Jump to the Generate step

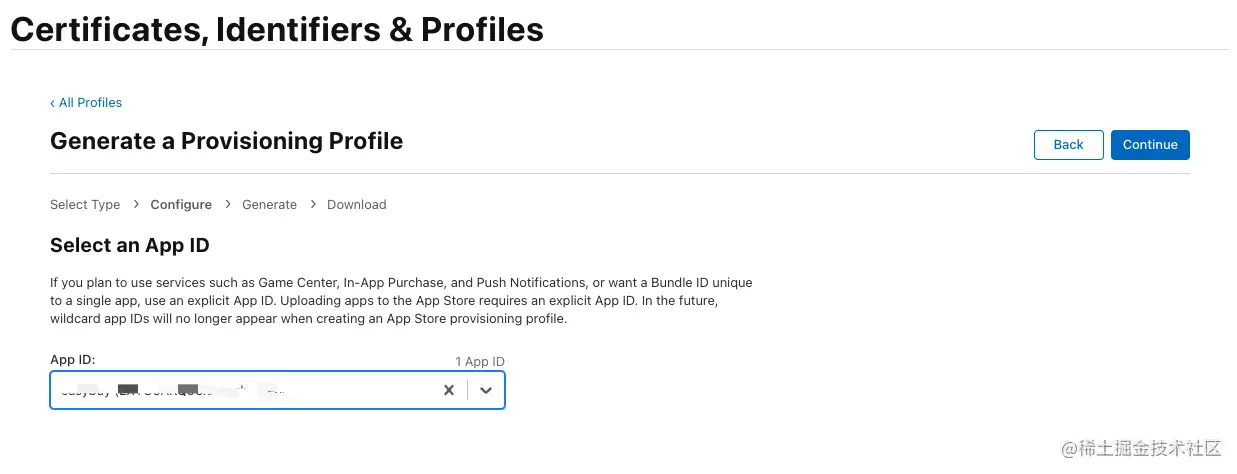point(269,204)
